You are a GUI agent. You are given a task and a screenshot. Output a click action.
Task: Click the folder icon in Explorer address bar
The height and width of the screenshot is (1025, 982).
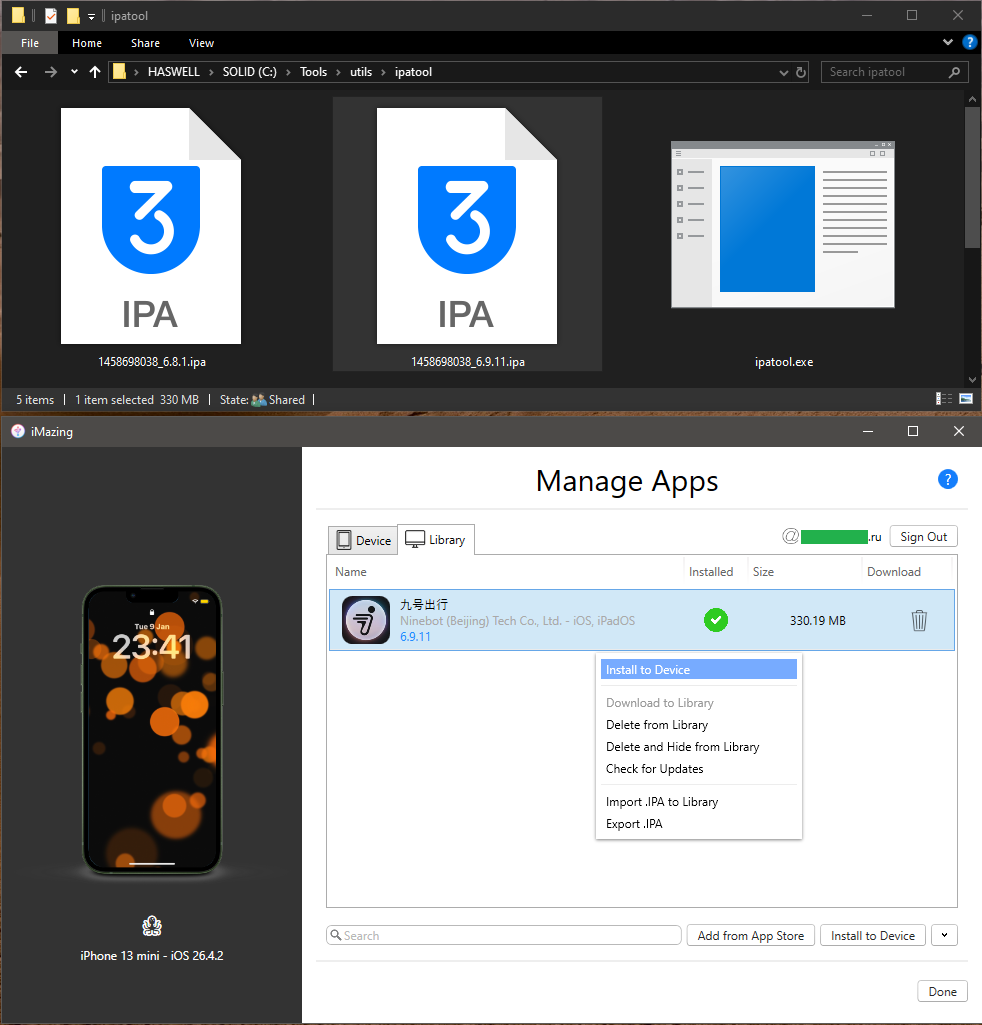(x=119, y=71)
